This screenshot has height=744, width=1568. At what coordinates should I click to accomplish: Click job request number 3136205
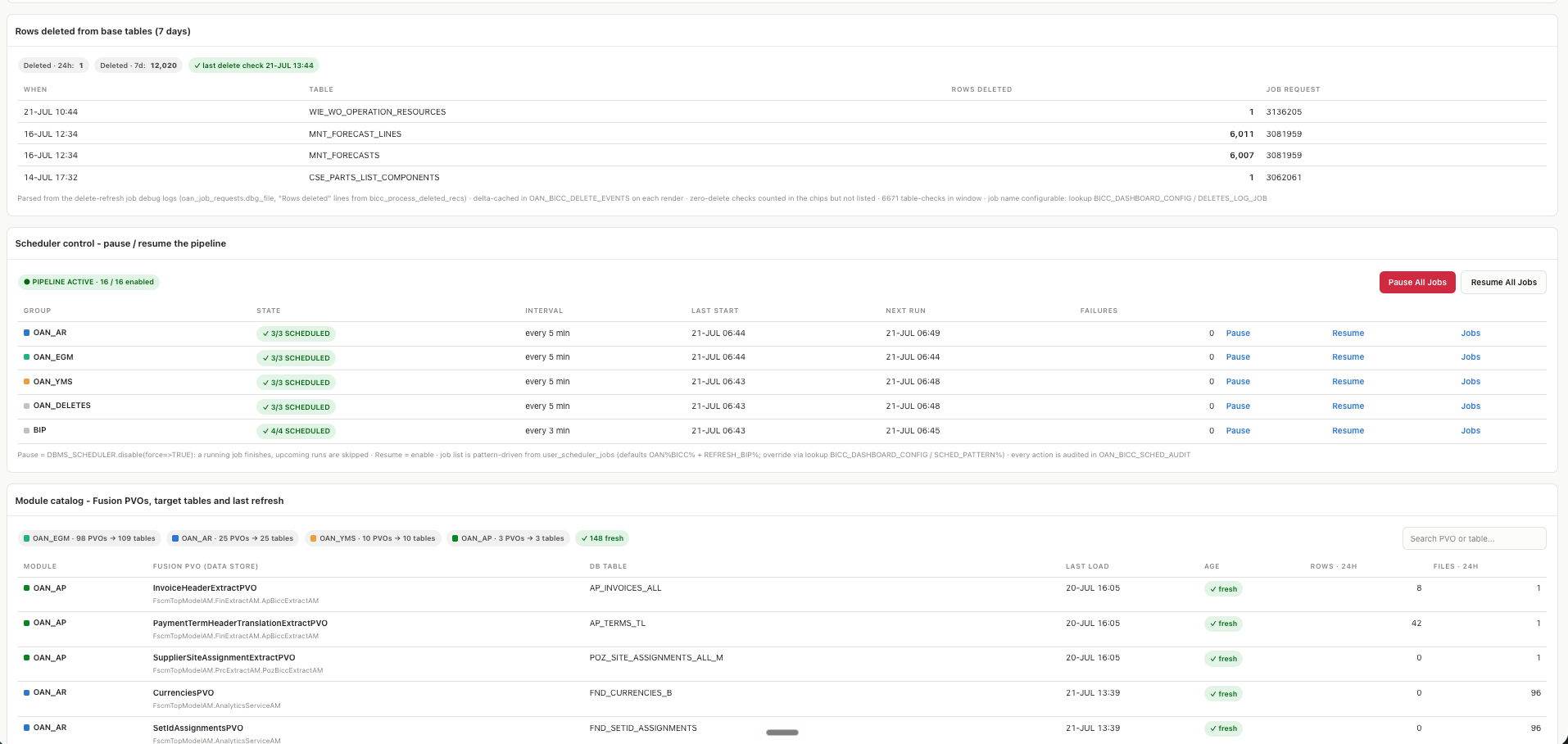point(1284,112)
